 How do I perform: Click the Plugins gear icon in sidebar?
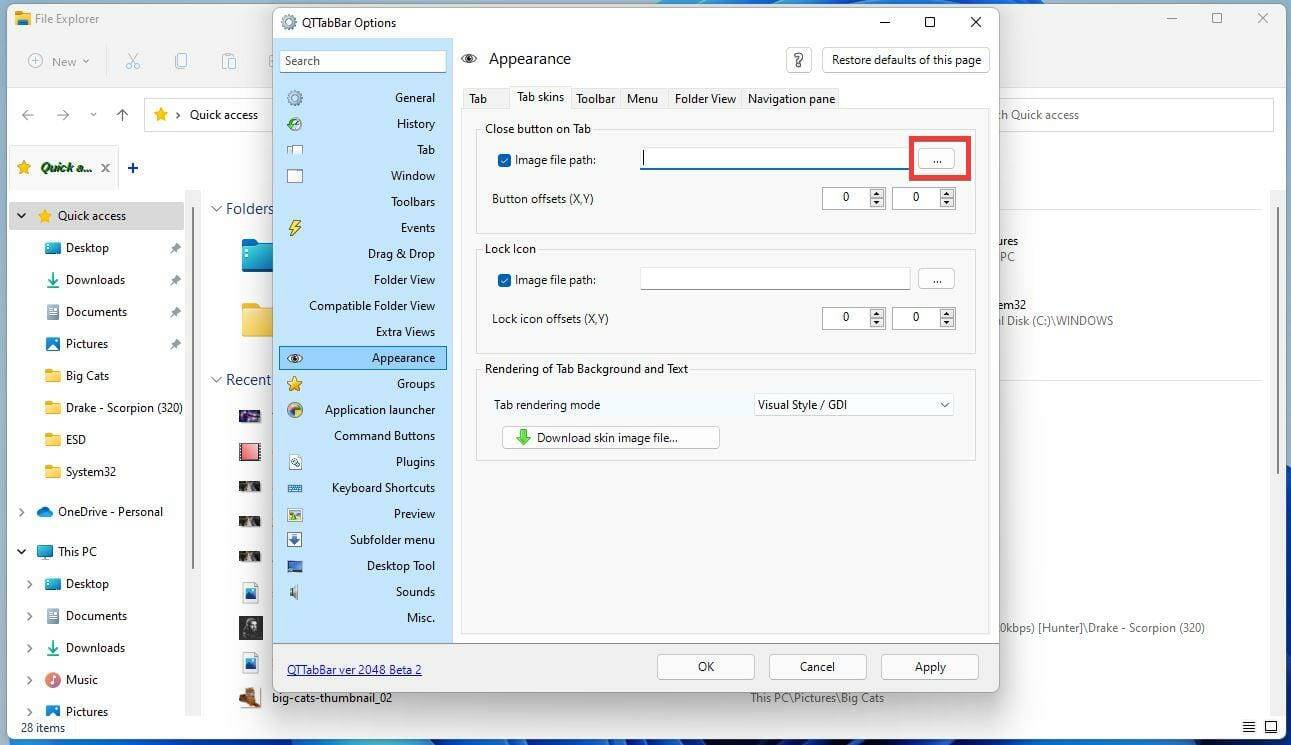click(295, 461)
